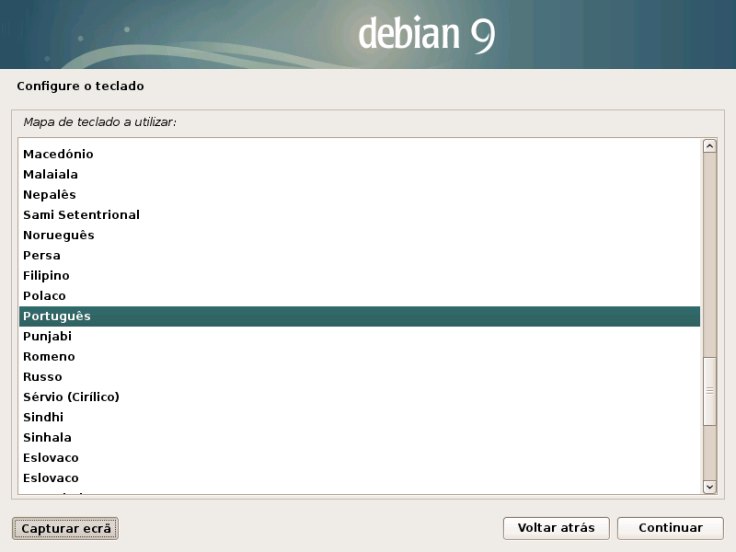This screenshot has width=736, height=552.
Task: Select Romeno keymap option
Action: (x=49, y=356)
